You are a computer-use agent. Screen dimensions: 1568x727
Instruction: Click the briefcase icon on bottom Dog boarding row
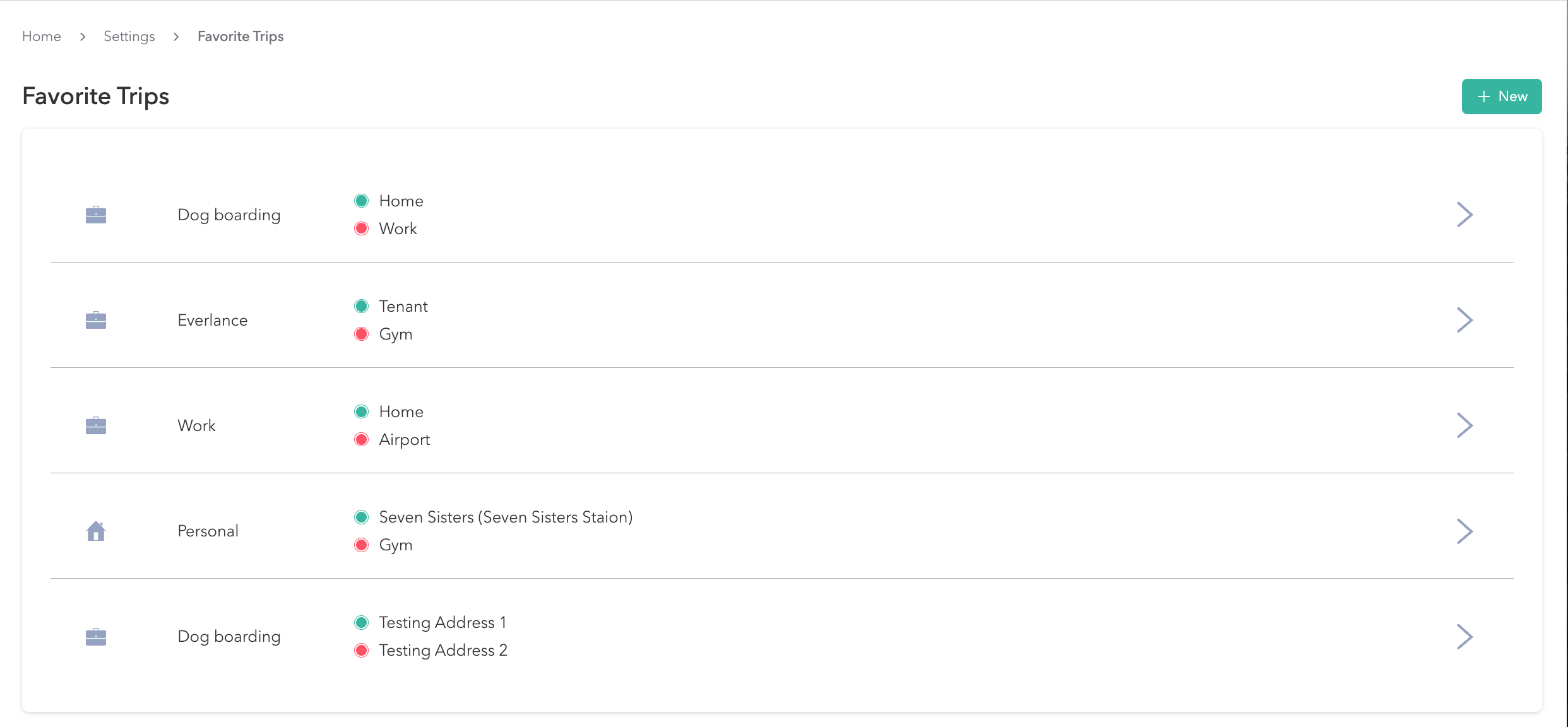[x=95, y=636]
